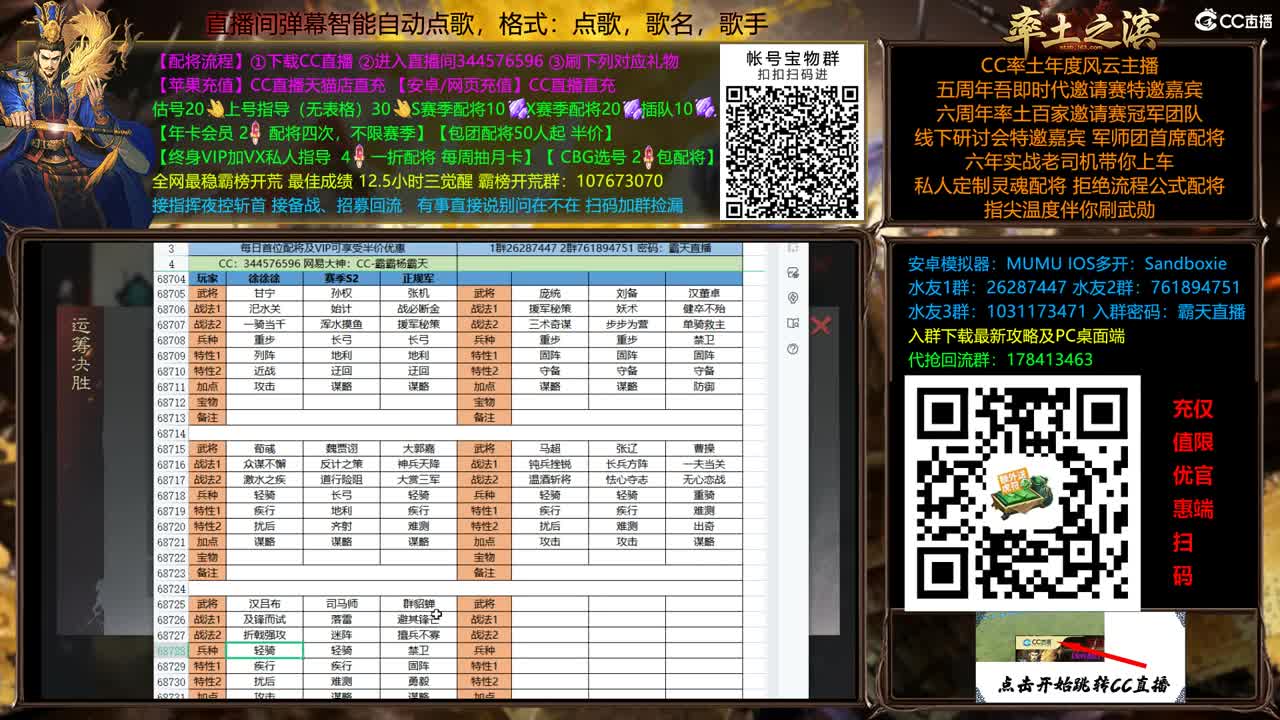This screenshot has height=720, width=1280.
Task: Select the cell 汉吕布
Action: (264, 605)
